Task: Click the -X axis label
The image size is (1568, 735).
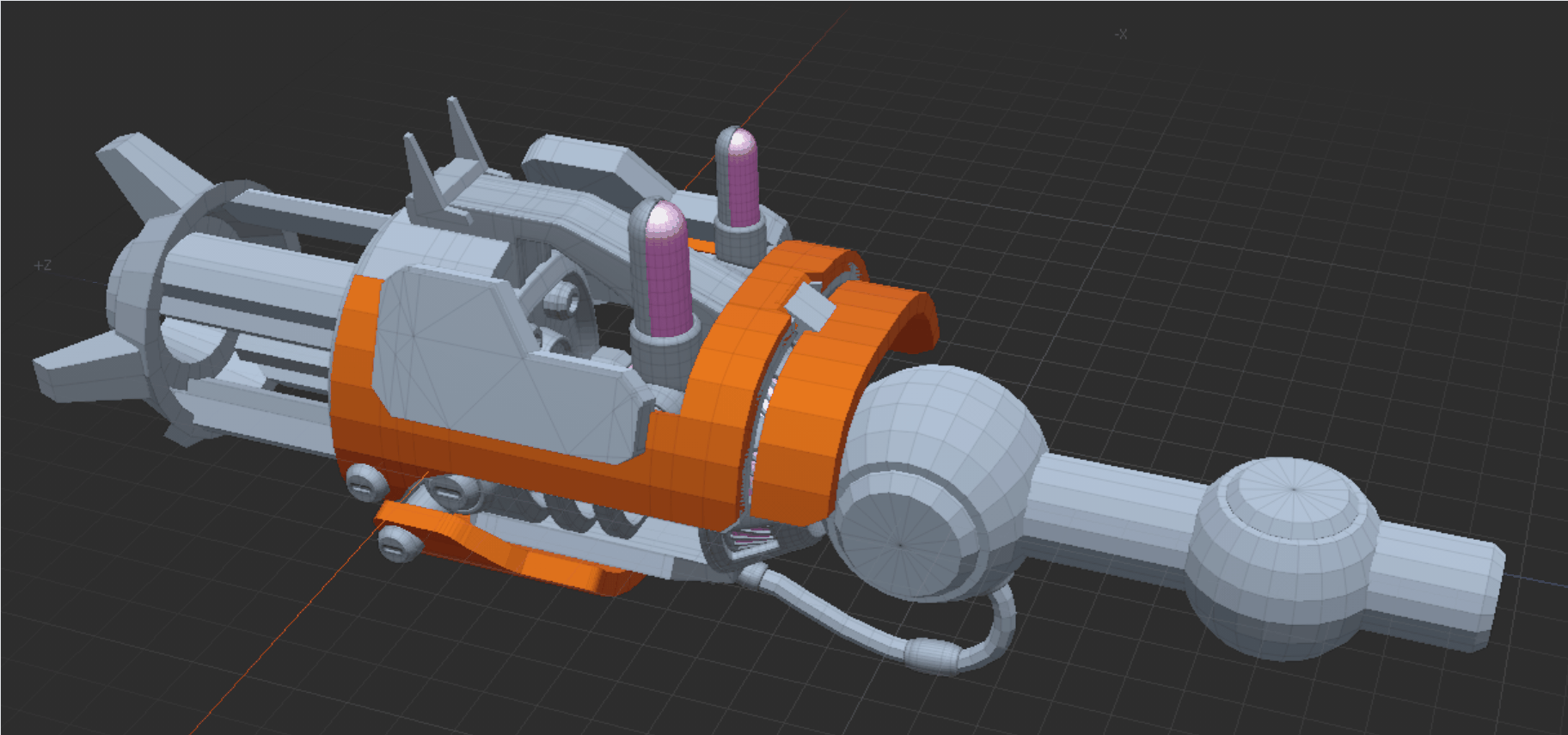Action: click(x=1120, y=34)
